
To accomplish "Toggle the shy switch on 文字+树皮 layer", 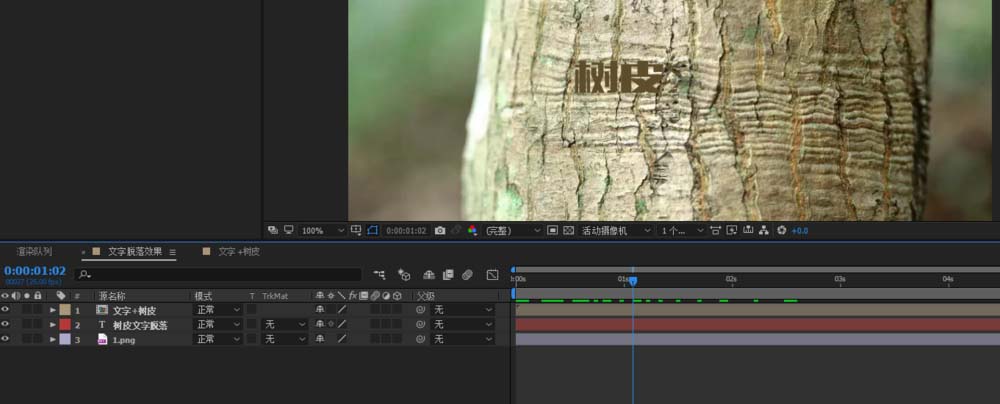I will coord(320,310).
